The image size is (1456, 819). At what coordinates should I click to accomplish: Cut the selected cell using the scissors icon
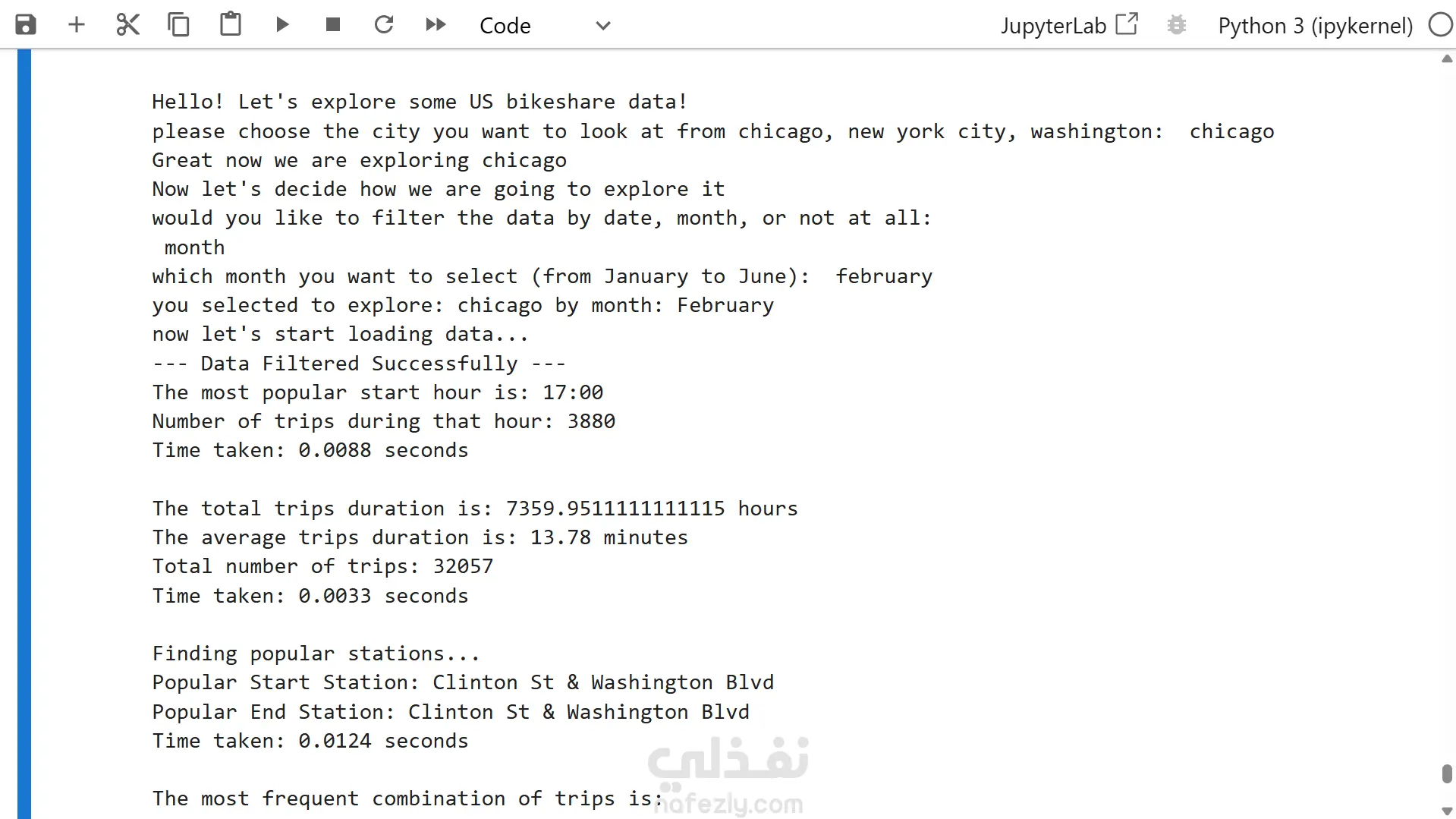(x=127, y=25)
